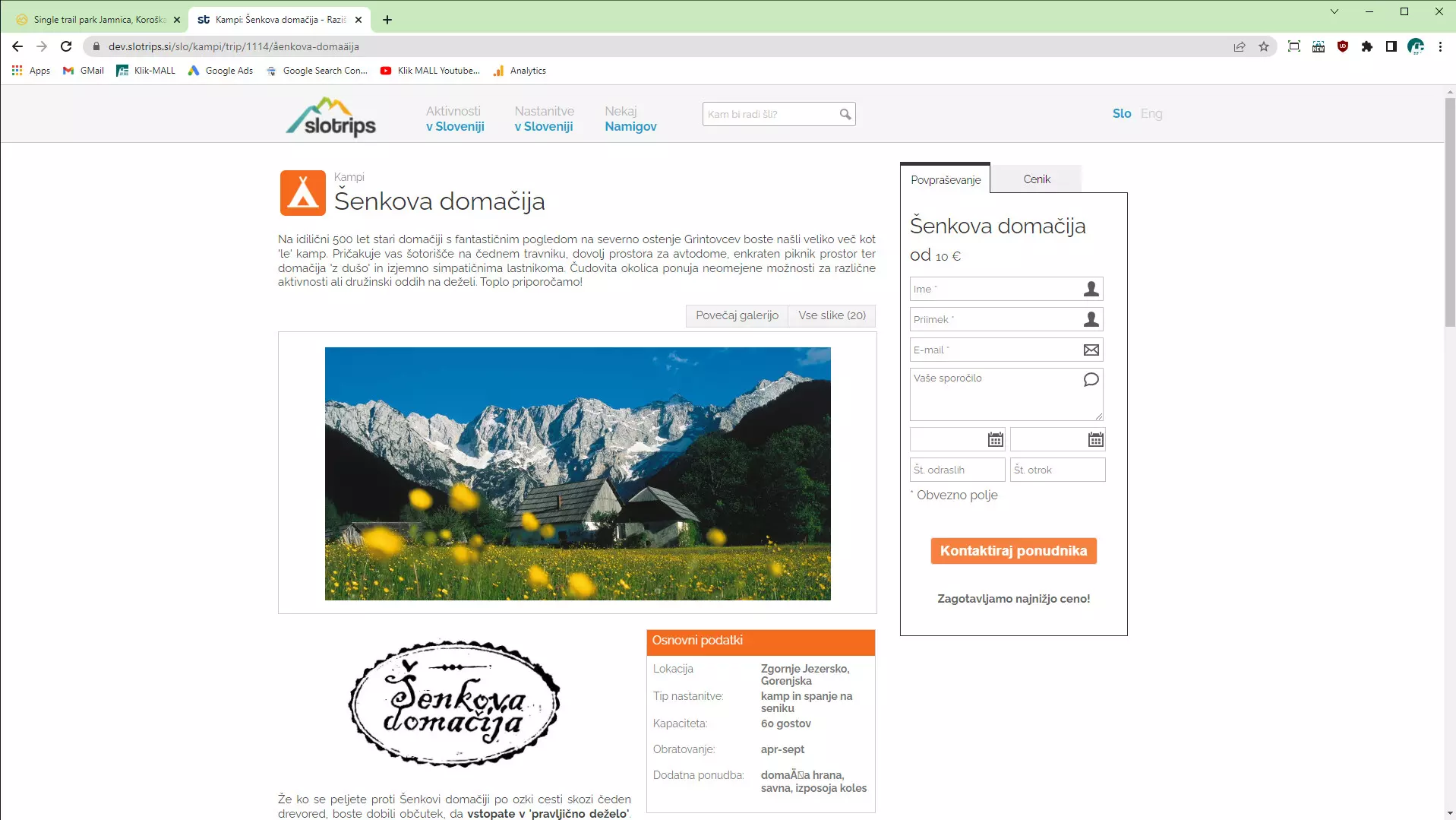Click the E-mail input field

tap(995, 350)
